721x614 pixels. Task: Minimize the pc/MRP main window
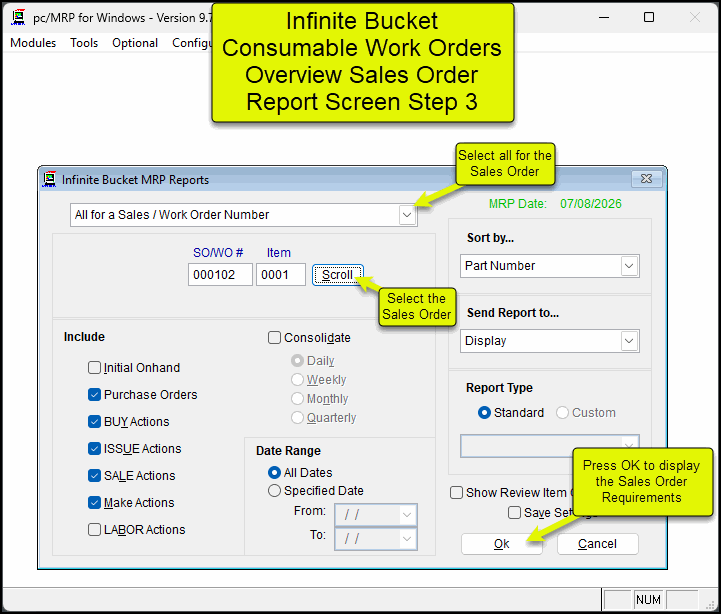click(x=604, y=17)
